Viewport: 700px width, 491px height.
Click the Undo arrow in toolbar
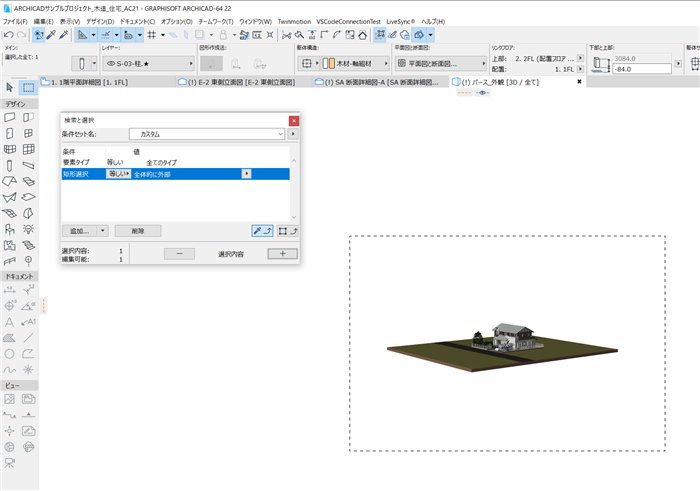point(8,35)
